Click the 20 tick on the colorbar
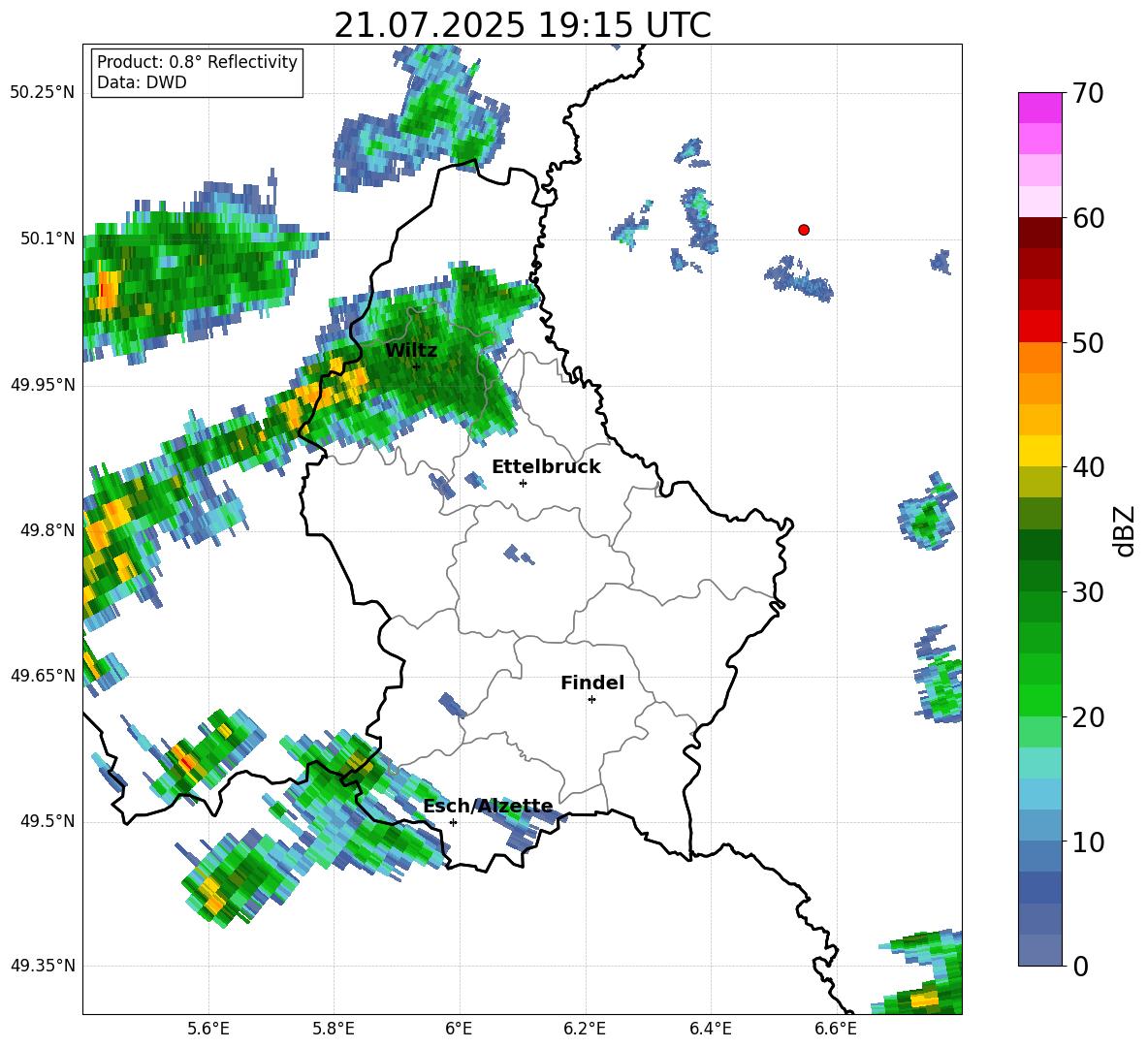This screenshot has width=1148, height=1048. click(1088, 717)
